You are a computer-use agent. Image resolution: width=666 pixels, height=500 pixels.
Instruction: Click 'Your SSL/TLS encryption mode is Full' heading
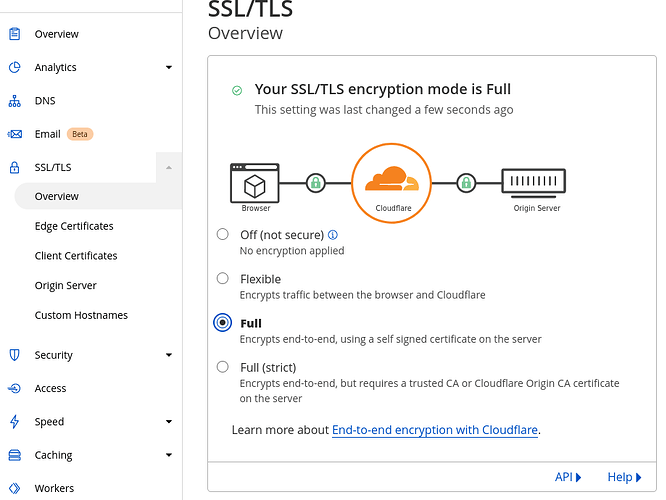[383, 89]
